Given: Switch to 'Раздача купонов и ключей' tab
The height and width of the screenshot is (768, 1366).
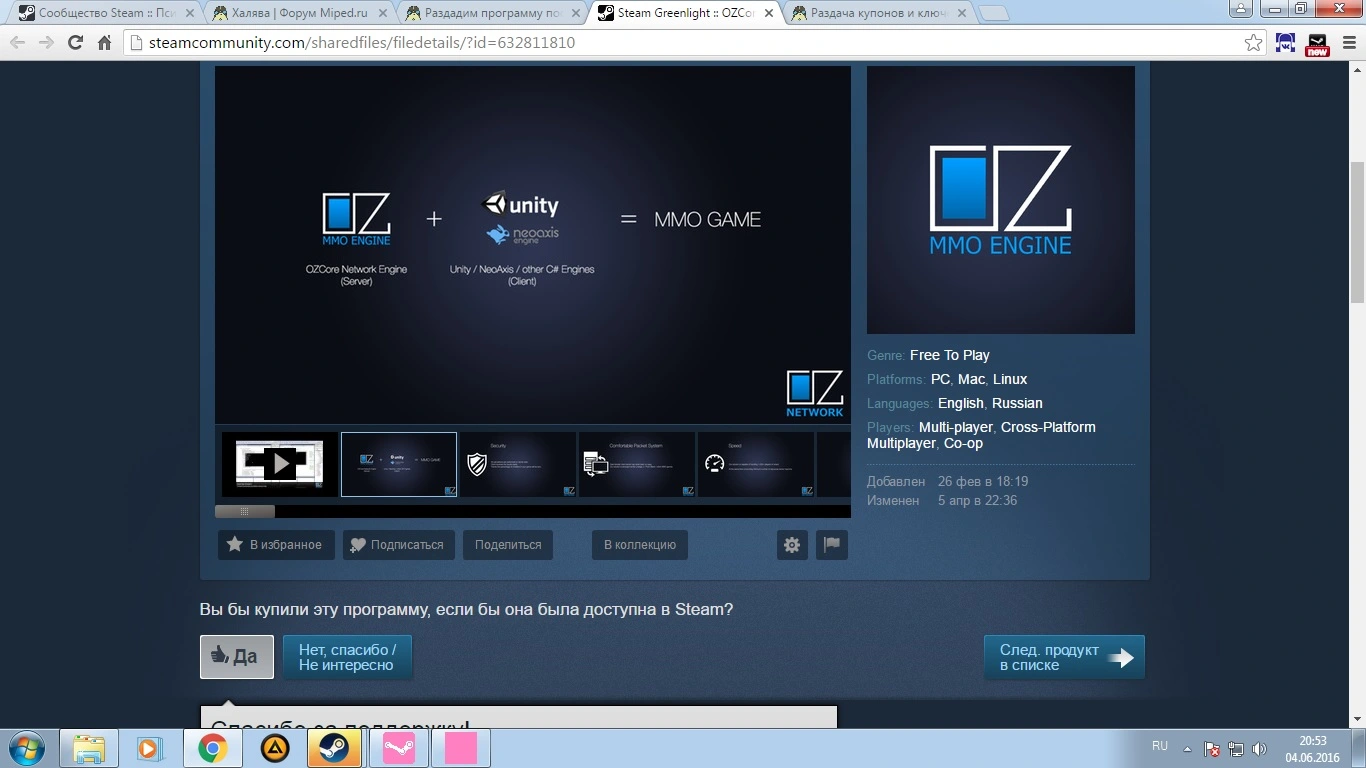Looking at the screenshot, I should point(876,13).
